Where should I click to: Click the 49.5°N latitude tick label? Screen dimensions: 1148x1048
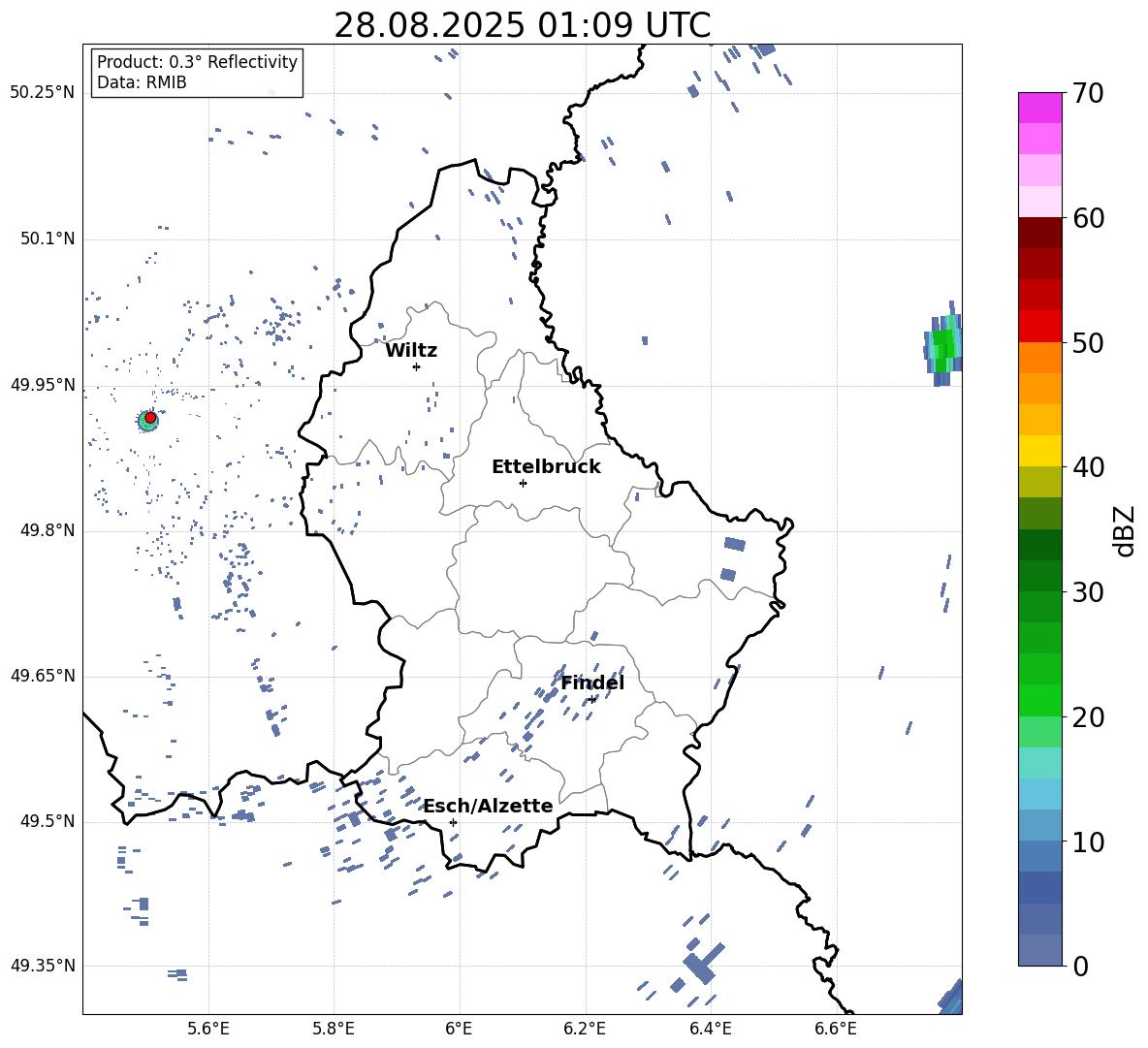tap(47, 821)
